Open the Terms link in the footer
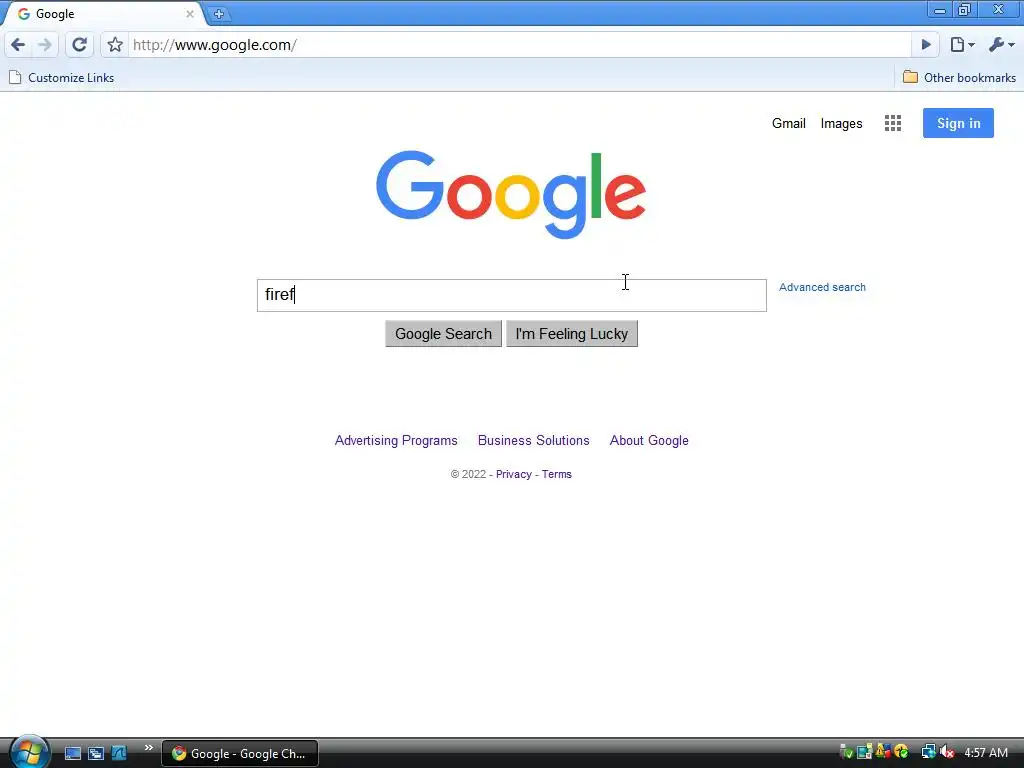The height and width of the screenshot is (768, 1024). pos(556,474)
